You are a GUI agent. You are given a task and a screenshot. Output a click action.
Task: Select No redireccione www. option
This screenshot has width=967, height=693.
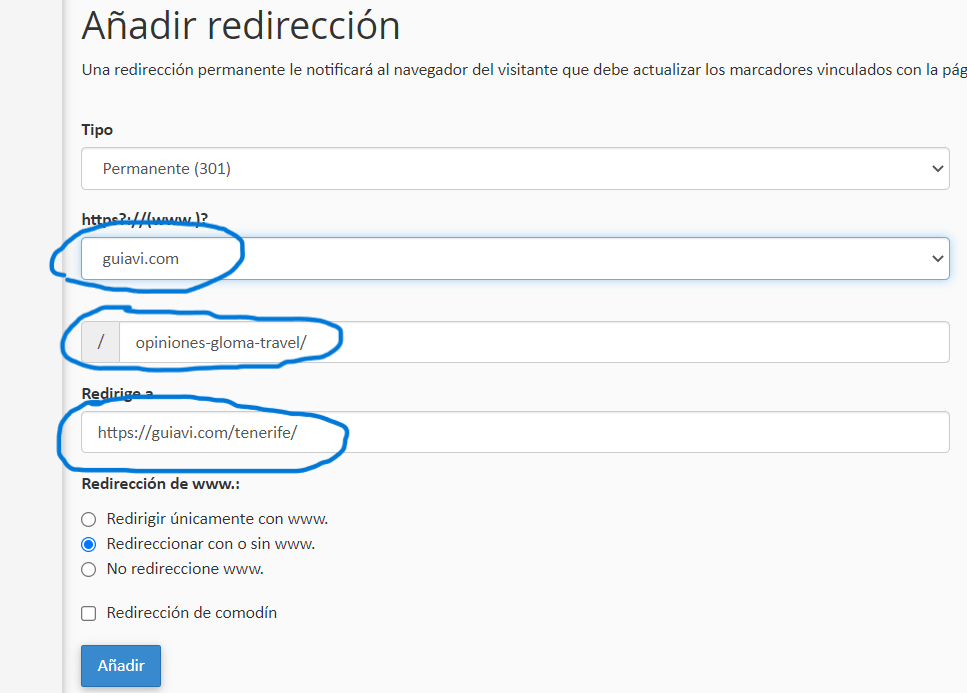89,569
